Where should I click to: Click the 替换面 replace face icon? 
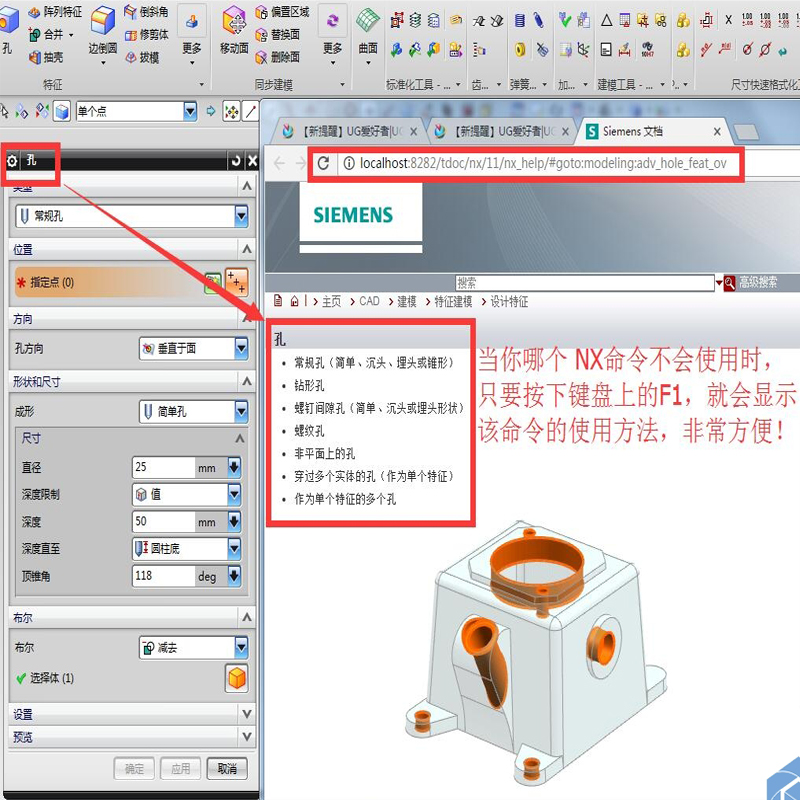(x=261, y=35)
